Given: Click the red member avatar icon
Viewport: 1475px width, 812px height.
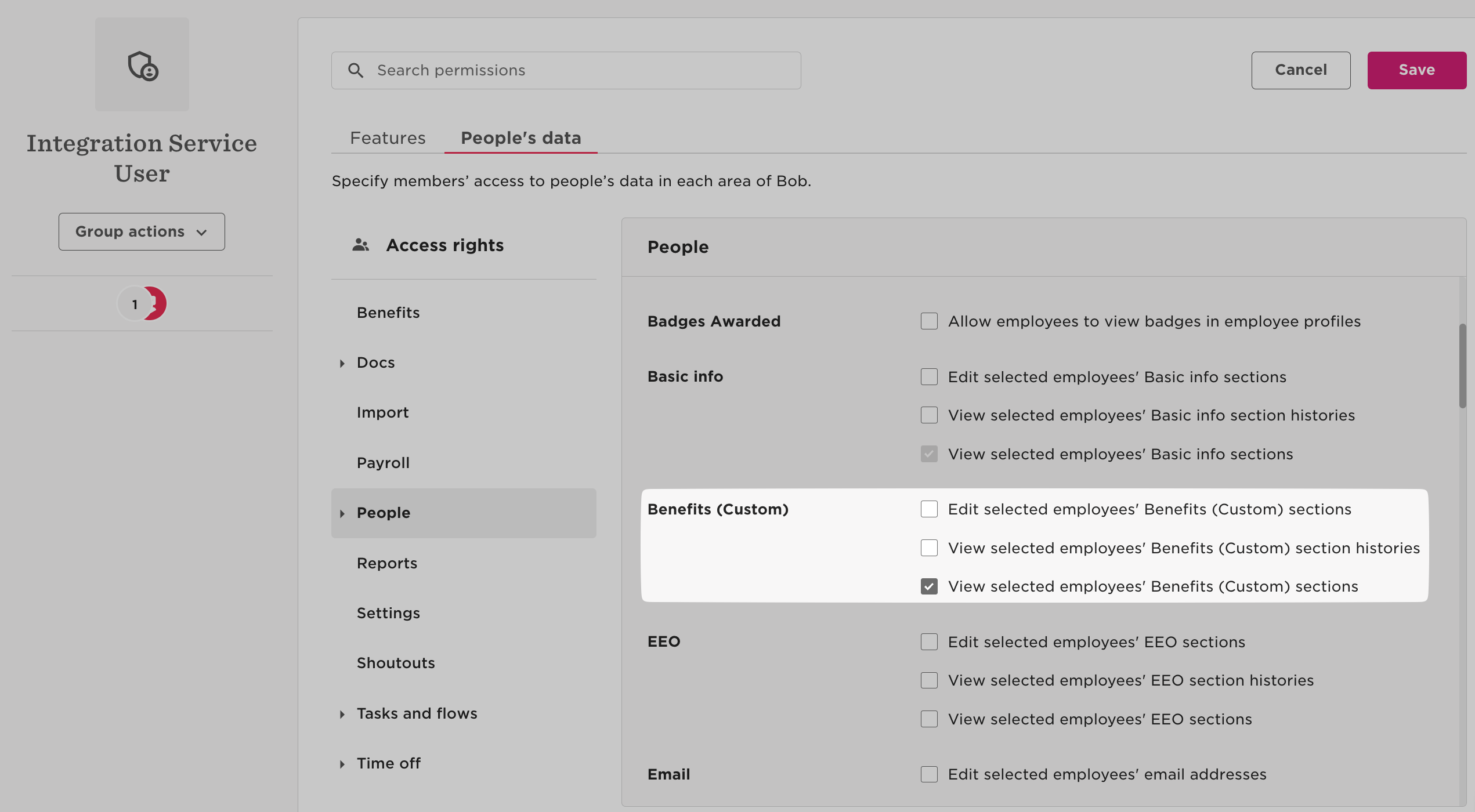Looking at the screenshot, I should click(x=158, y=303).
